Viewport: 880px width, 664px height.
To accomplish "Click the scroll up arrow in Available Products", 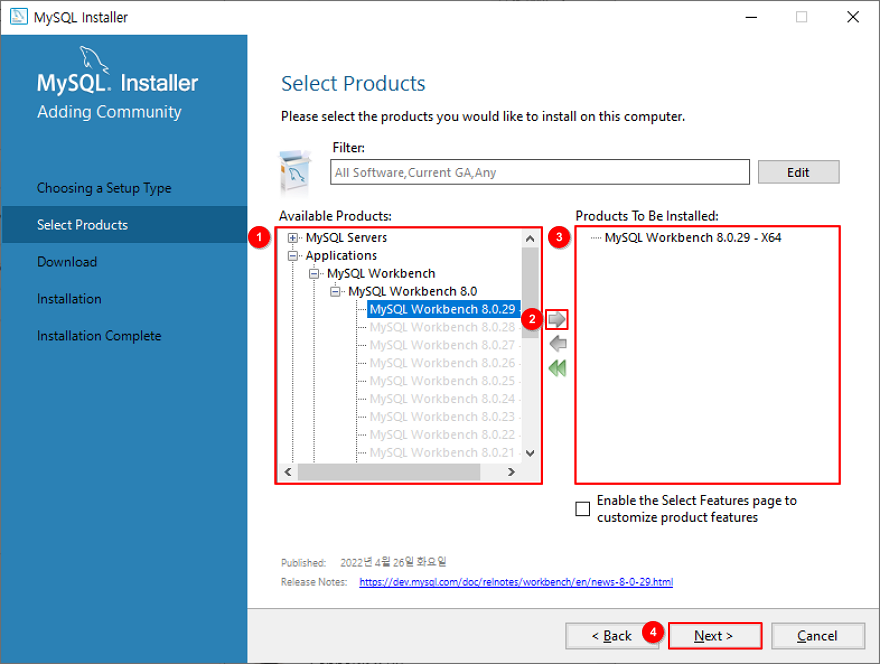I will [530, 239].
